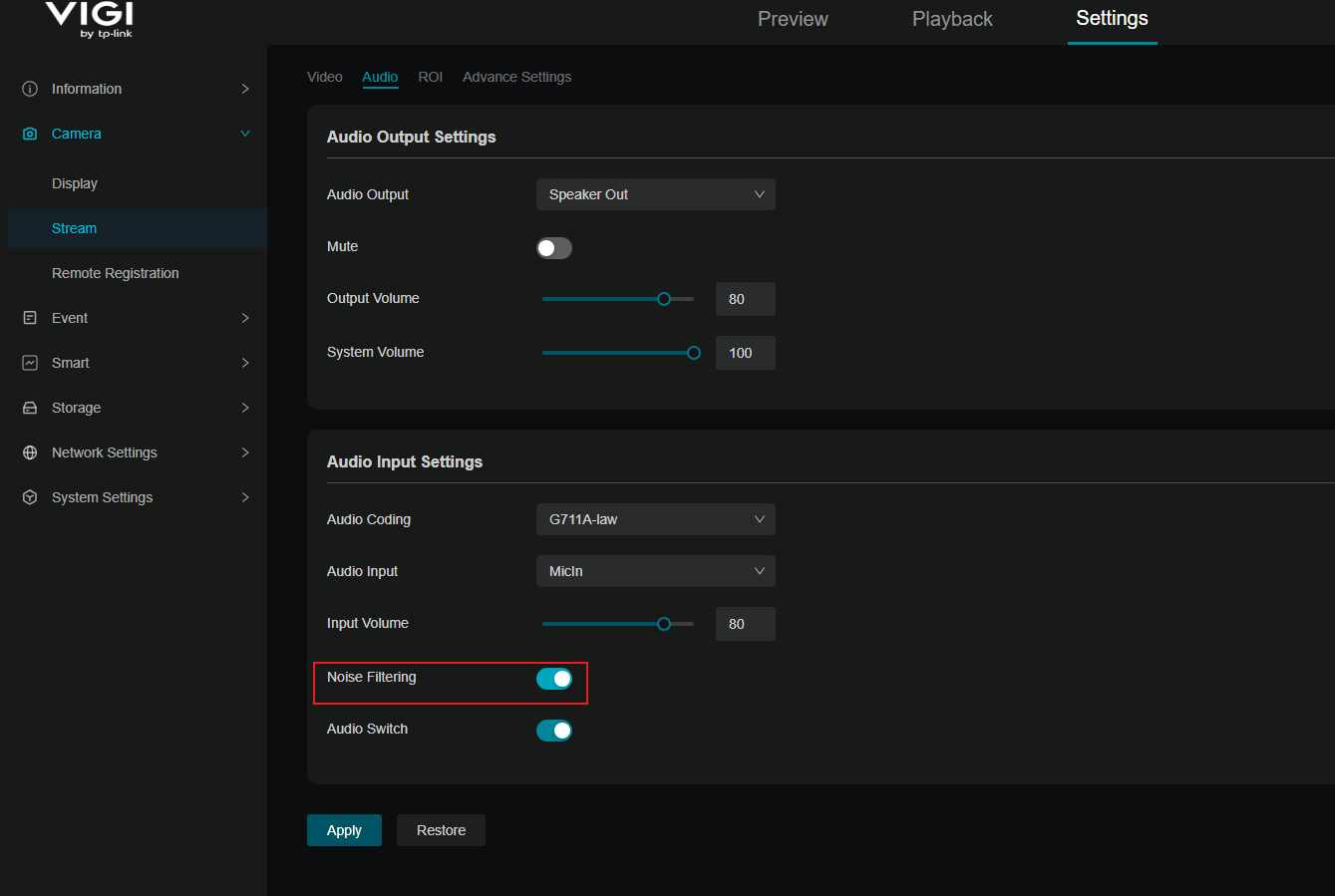Click the Audio Coding label
Screen dimensions: 1335x896
click(x=369, y=519)
